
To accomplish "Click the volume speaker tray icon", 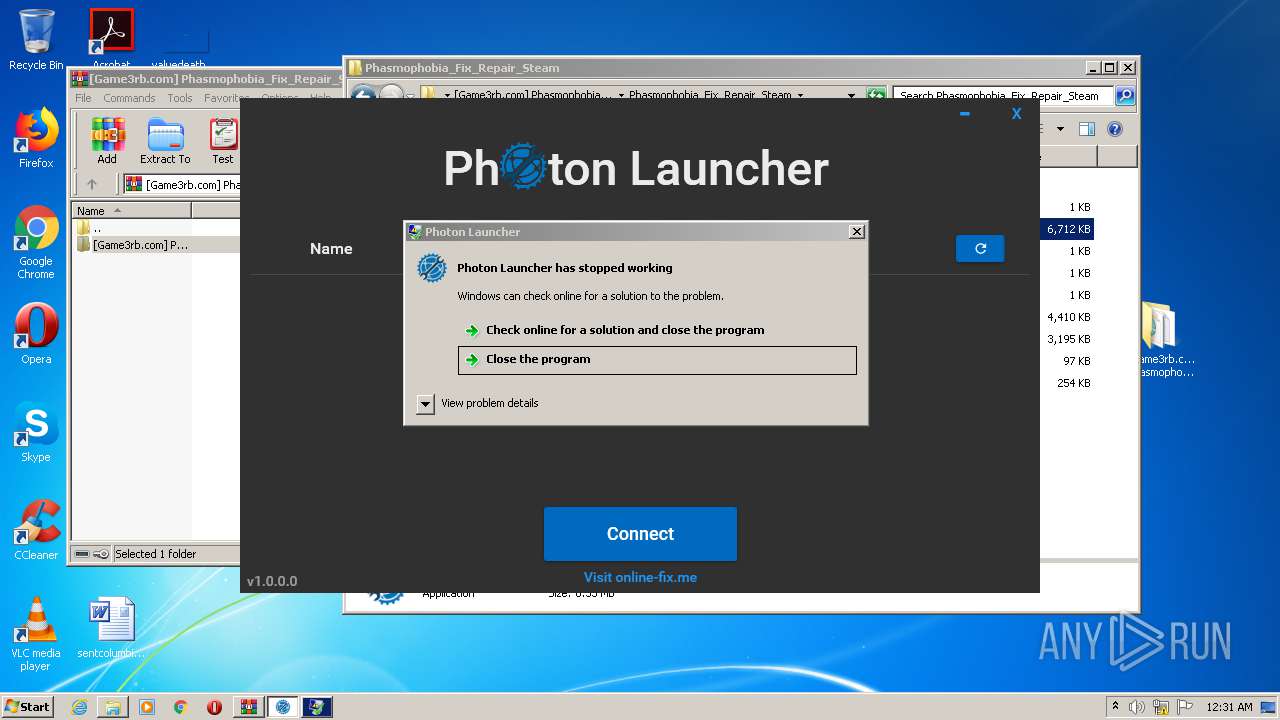I will pos(1137,707).
